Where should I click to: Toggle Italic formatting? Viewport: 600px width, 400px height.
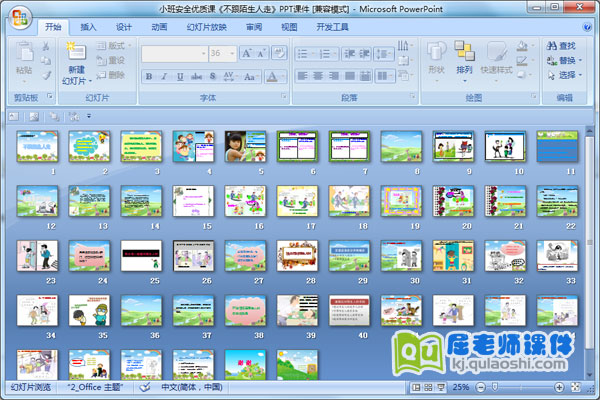(164, 76)
